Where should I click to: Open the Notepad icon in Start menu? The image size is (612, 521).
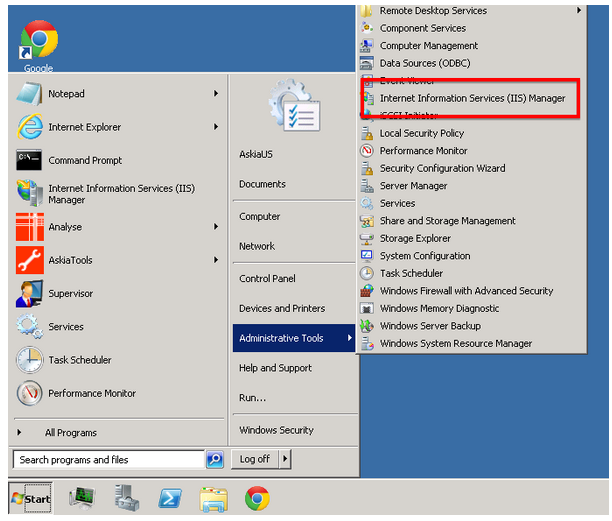tap(29, 94)
